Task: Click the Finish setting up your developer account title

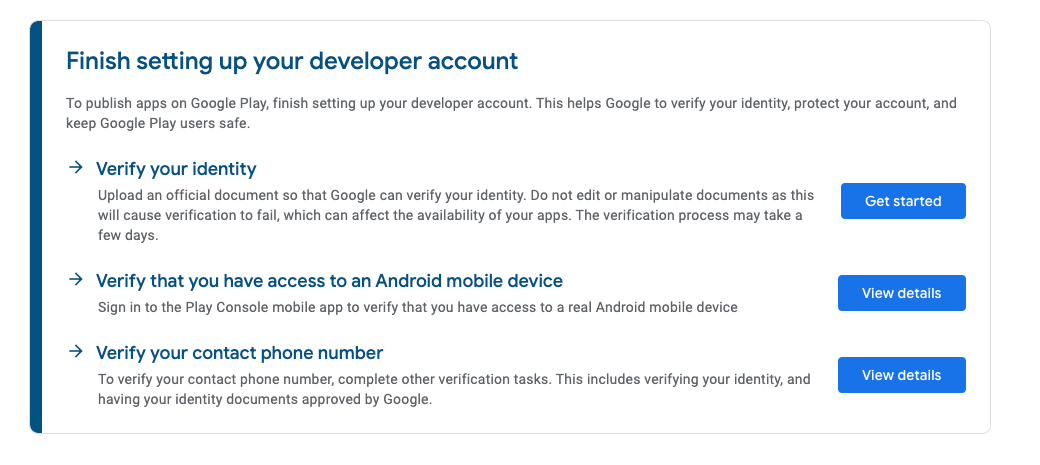Action: point(292,61)
